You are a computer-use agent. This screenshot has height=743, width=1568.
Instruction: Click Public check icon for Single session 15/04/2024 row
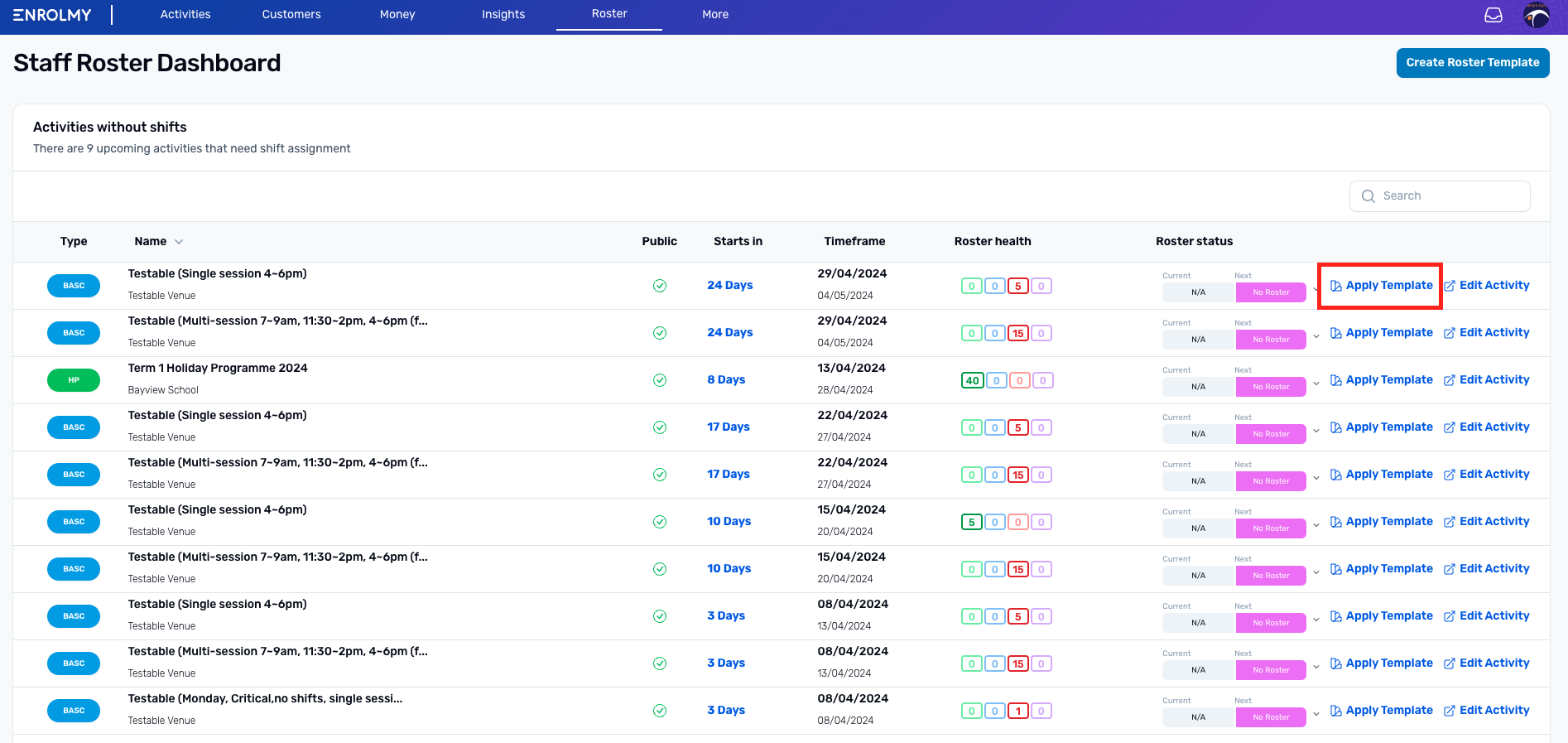tap(660, 522)
